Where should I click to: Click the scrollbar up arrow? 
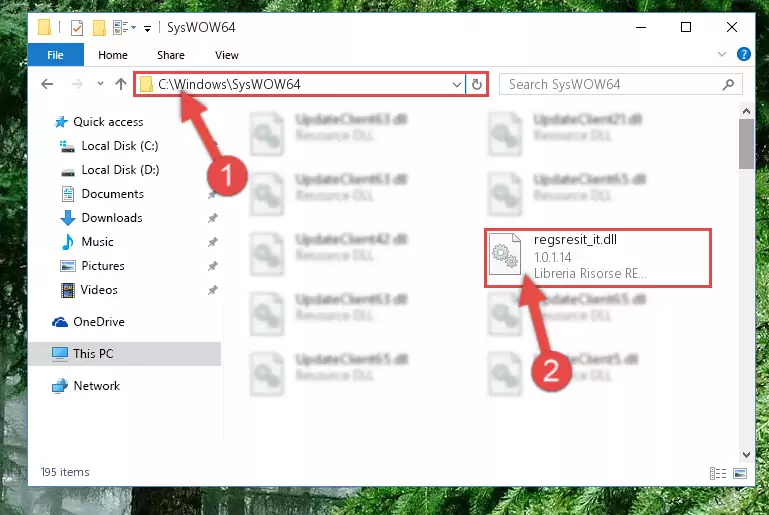pos(746,111)
